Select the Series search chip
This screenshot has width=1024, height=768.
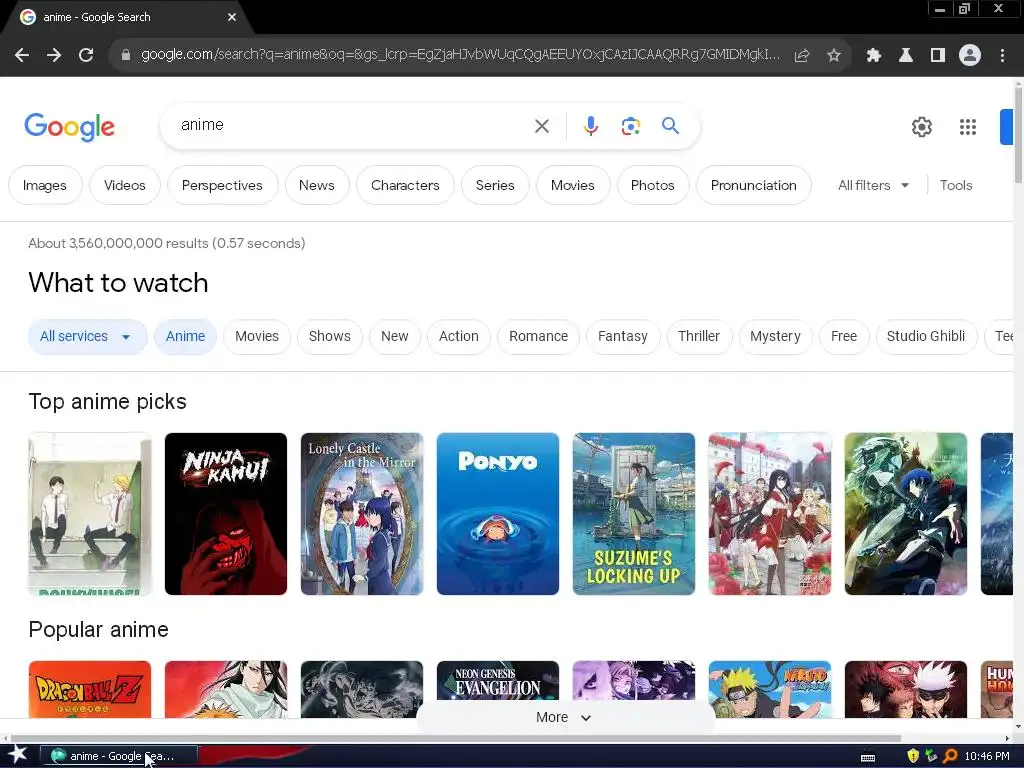495,185
